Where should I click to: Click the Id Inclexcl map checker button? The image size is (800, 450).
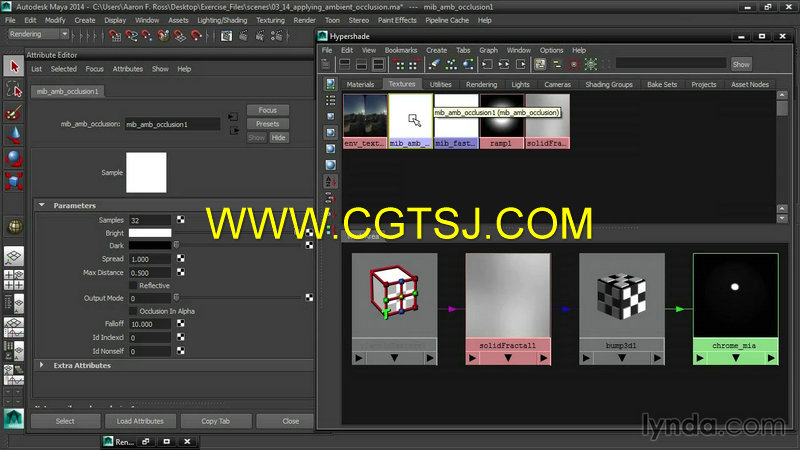point(181,337)
